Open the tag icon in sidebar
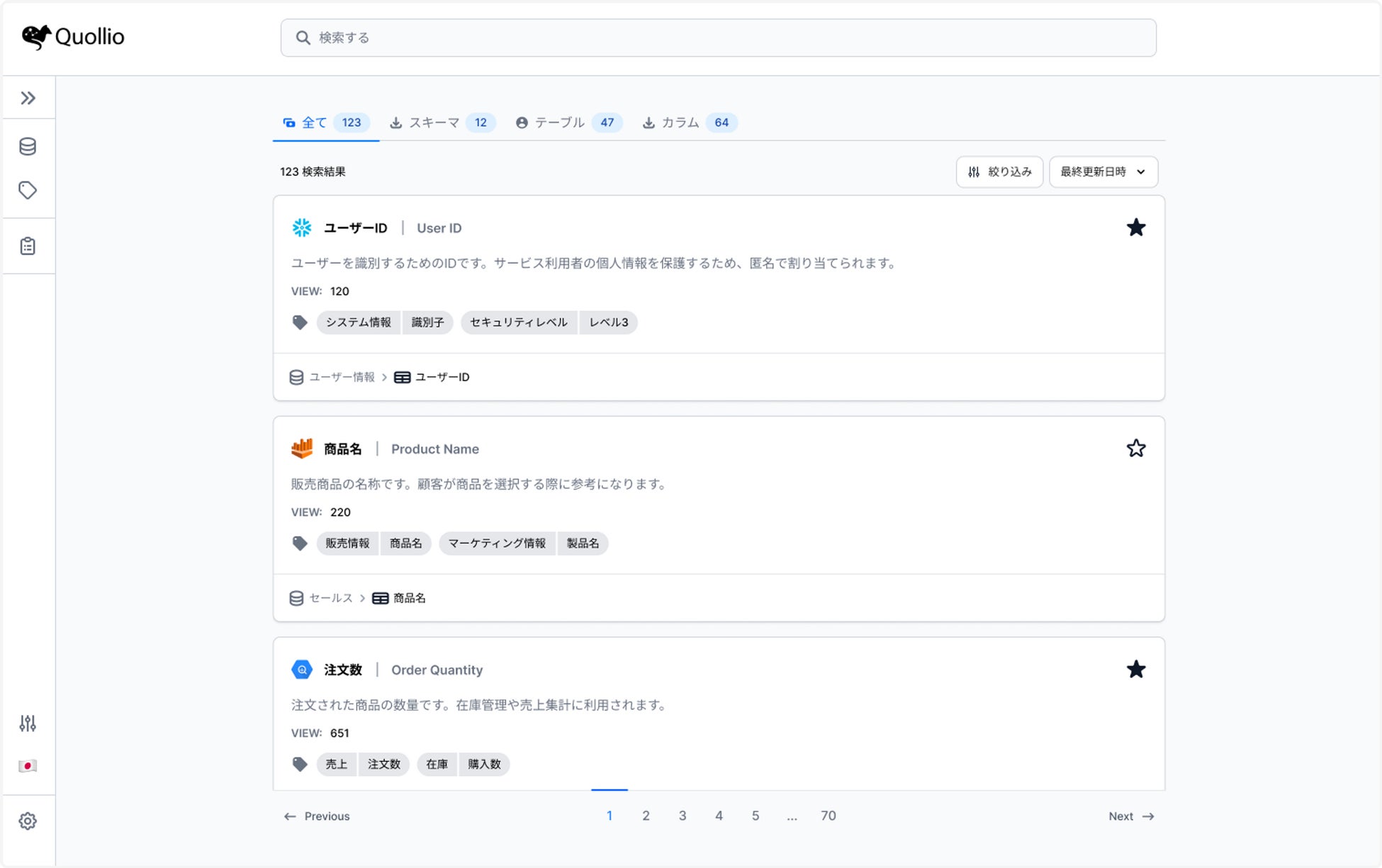This screenshot has height=868, width=1382. click(x=28, y=190)
